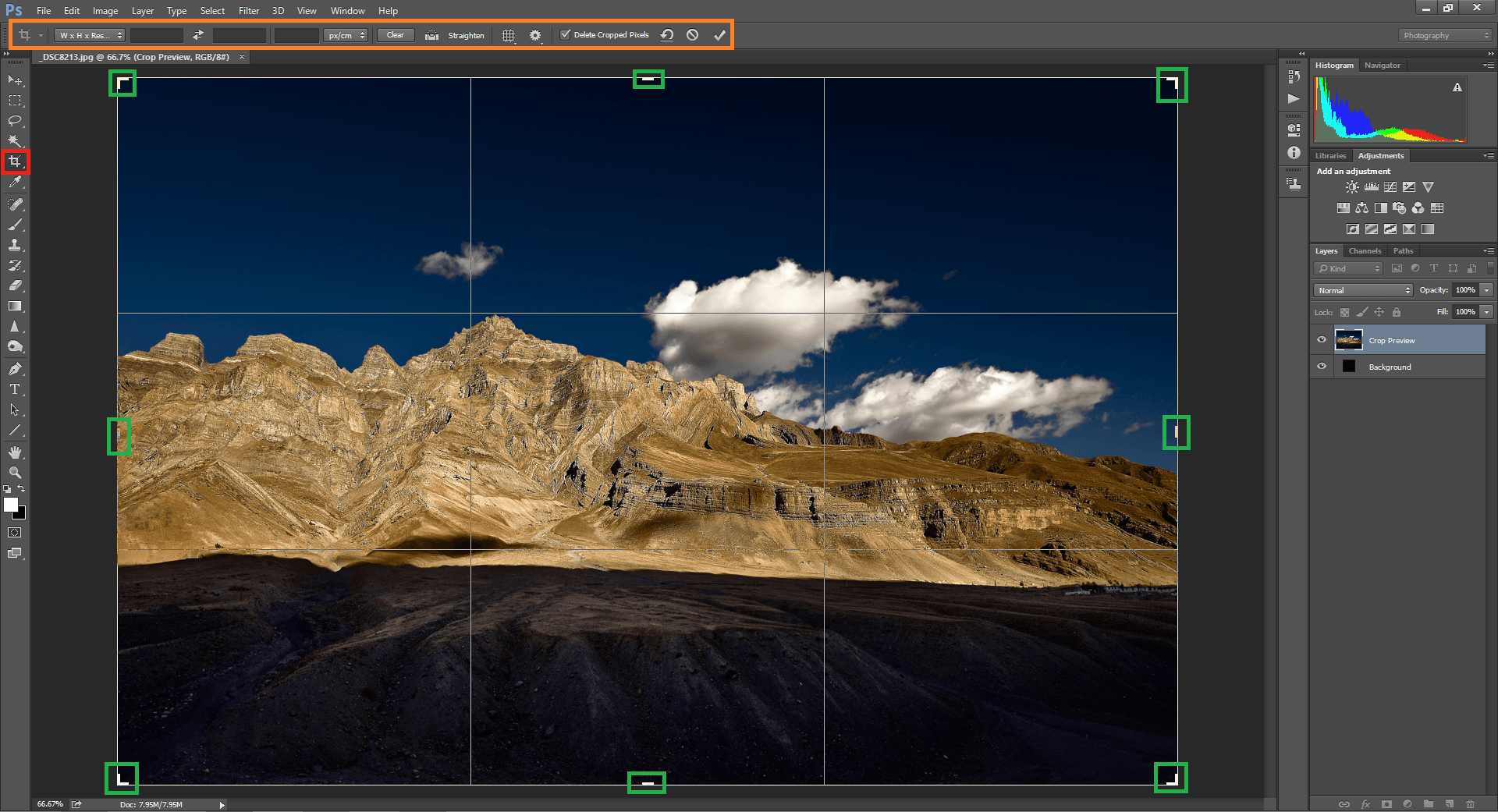The height and width of the screenshot is (812, 1498).
Task: Open the Filter menu
Action: pyautogui.click(x=249, y=11)
